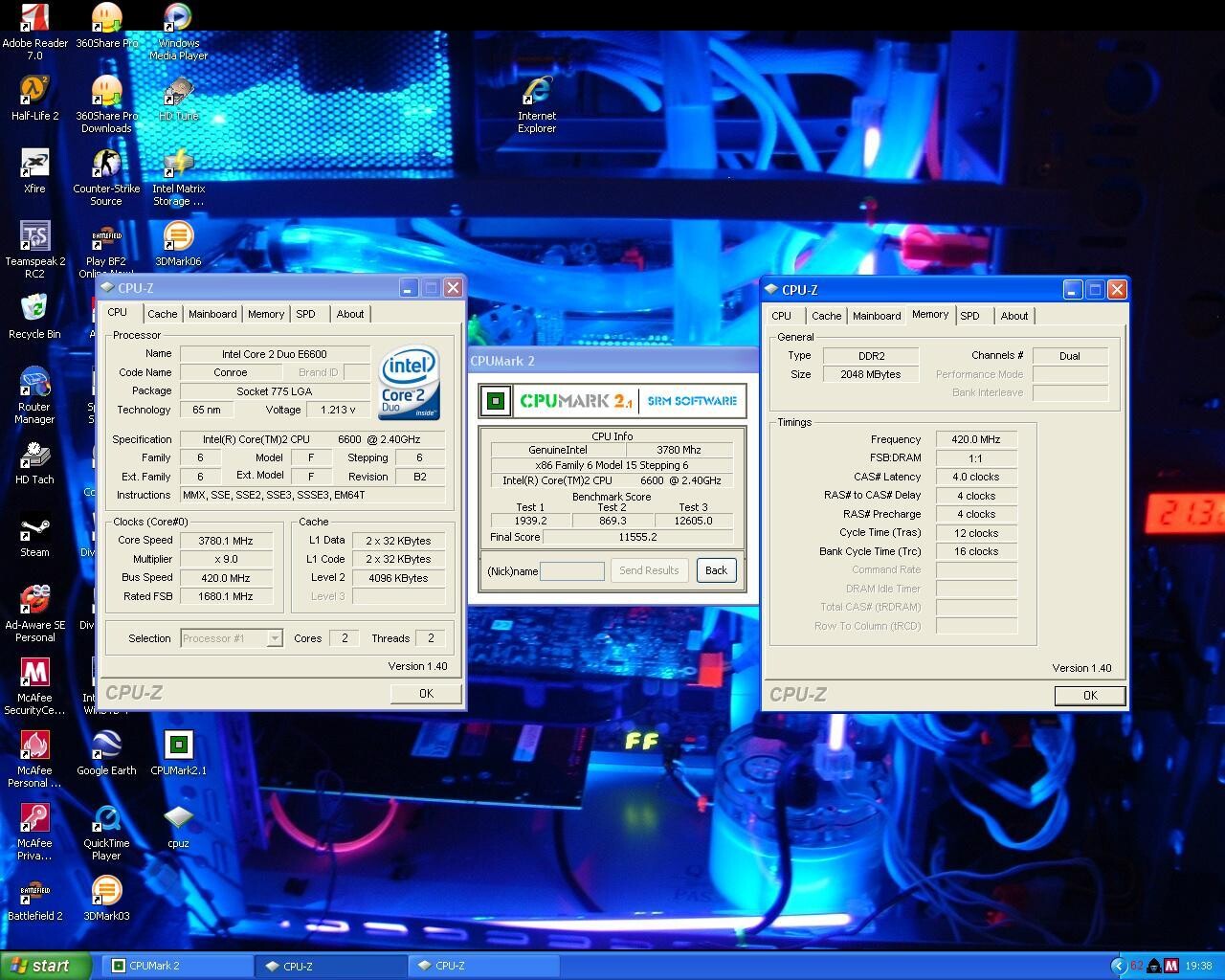Viewport: 1225px width, 980px height.
Task: Click the taskbar clock showing 19:38
Action: click(1198, 967)
